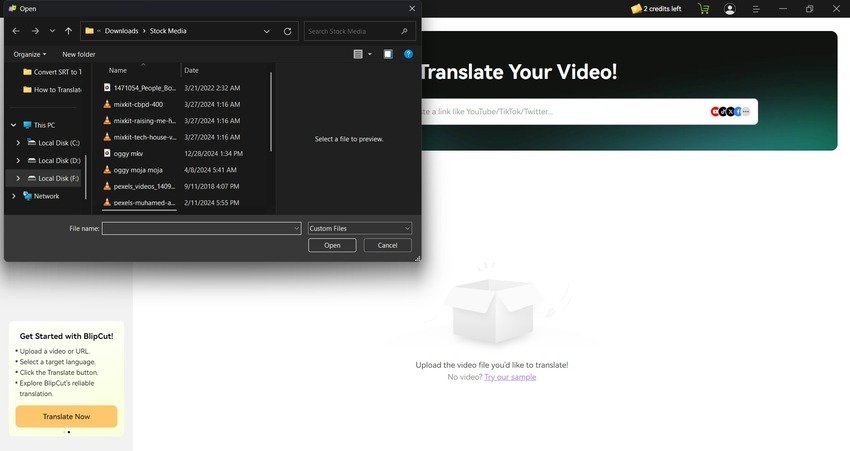Select file mixkit-cbpd-400
The height and width of the screenshot is (451, 850).
[x=138, y=104]
